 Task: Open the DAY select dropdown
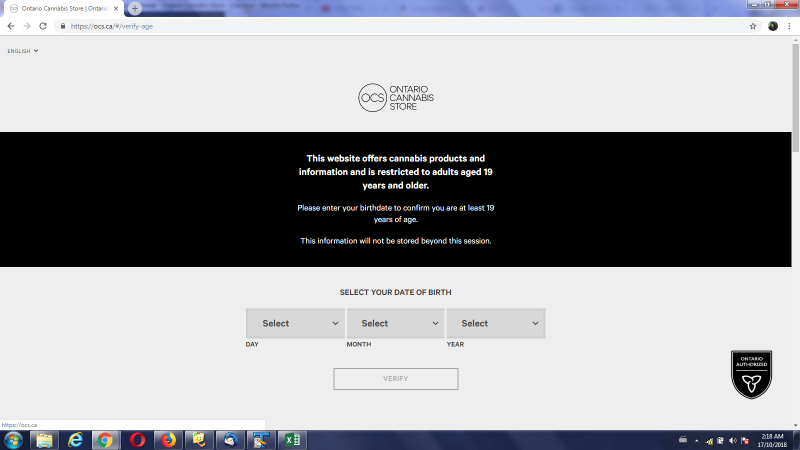point(295,323)
